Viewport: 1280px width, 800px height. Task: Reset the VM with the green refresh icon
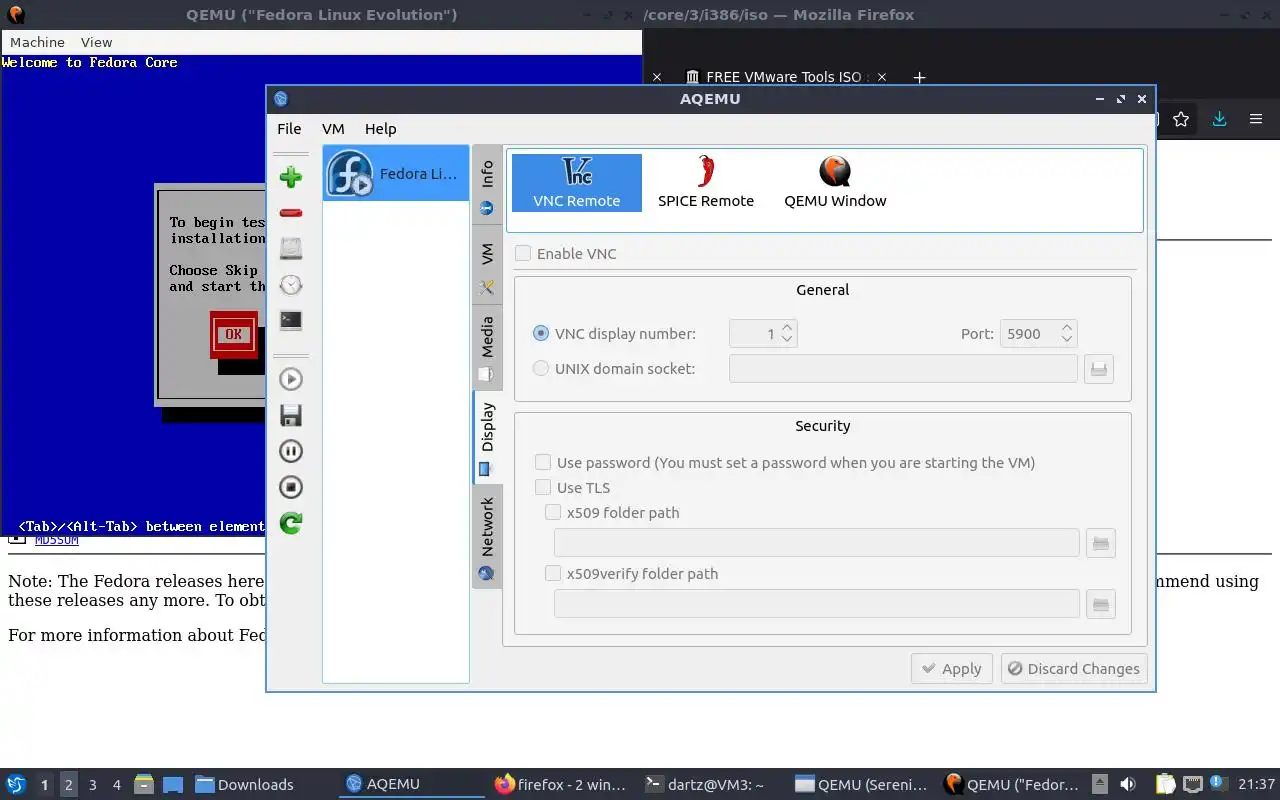tap(291, 523)
